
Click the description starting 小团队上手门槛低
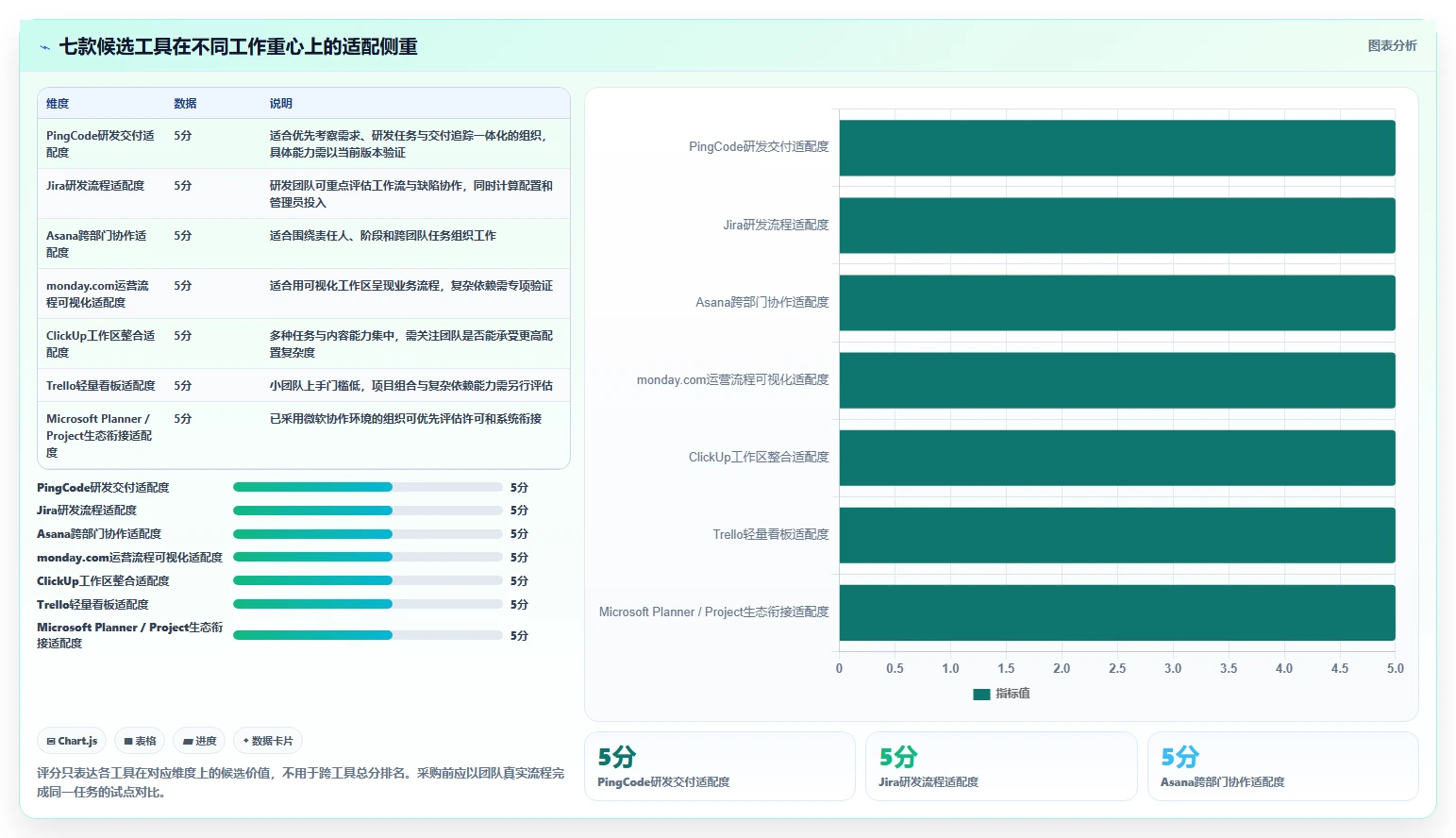point(411,385)
